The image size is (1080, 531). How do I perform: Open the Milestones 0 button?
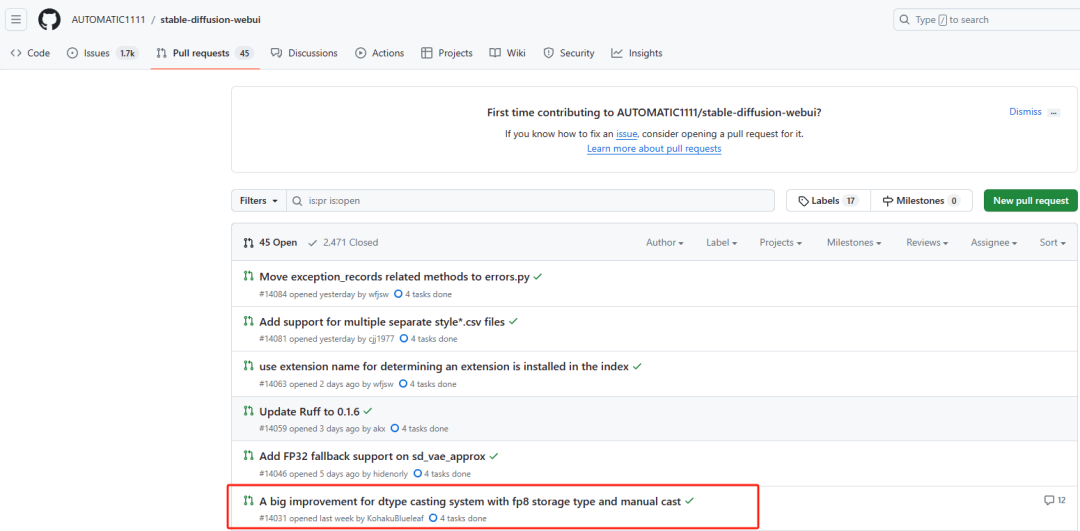pyautogui.click(x=921, y=201)
